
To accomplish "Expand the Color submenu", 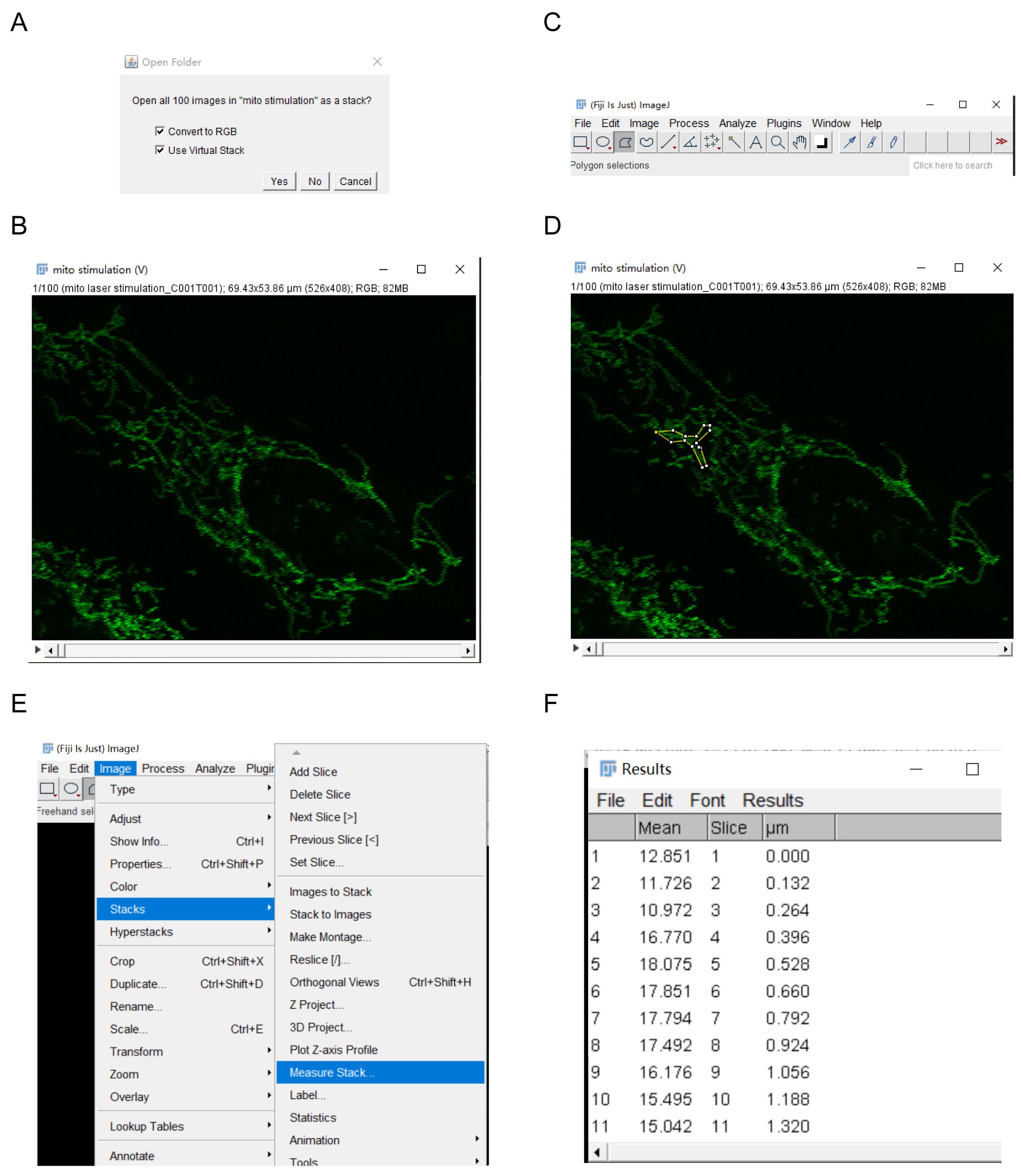I will [185, 887].
